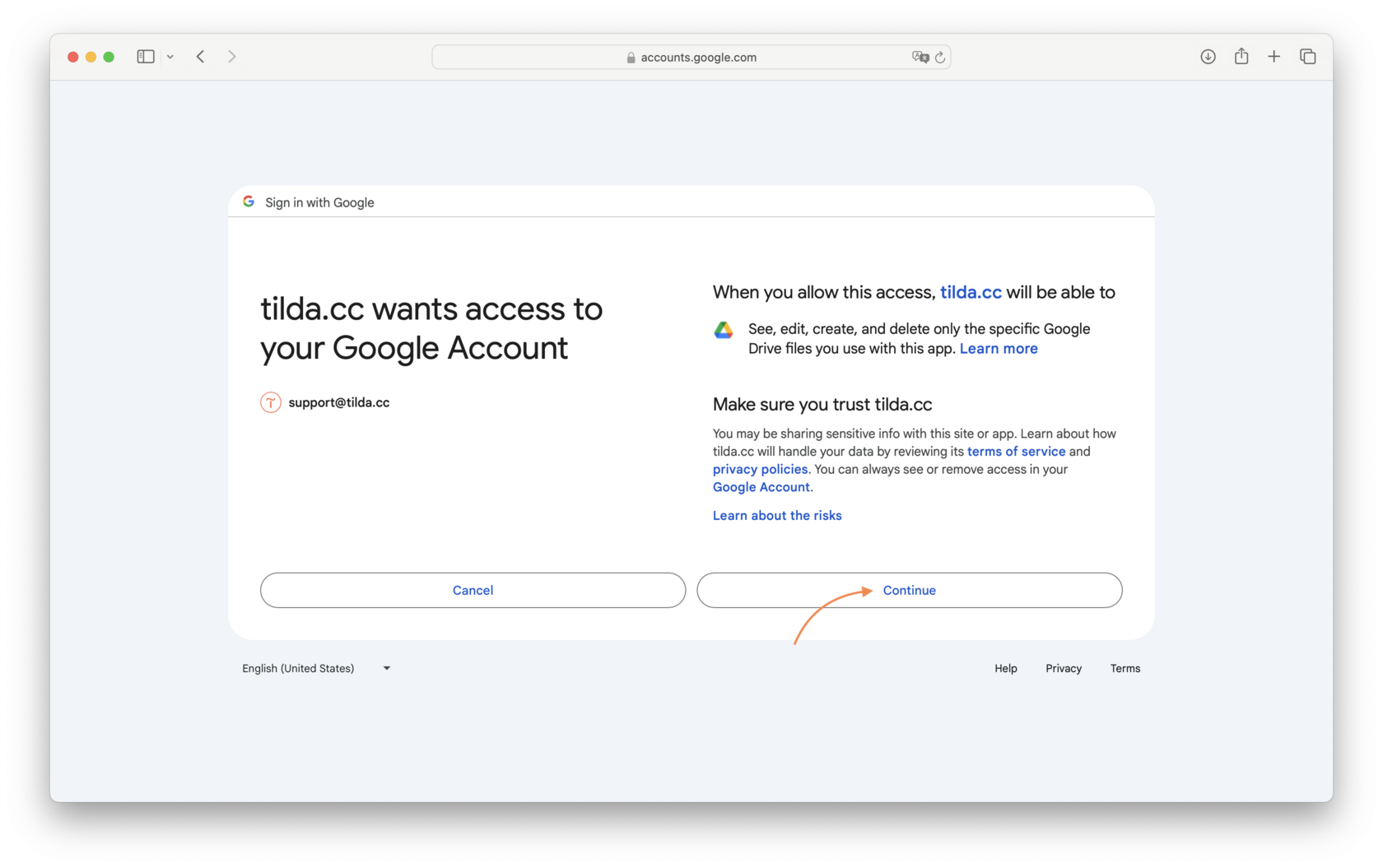This screenshot has width=1383, height=868.
Task: Click the Share icon in the browser toolbar
Action: tap(1241, 56)
